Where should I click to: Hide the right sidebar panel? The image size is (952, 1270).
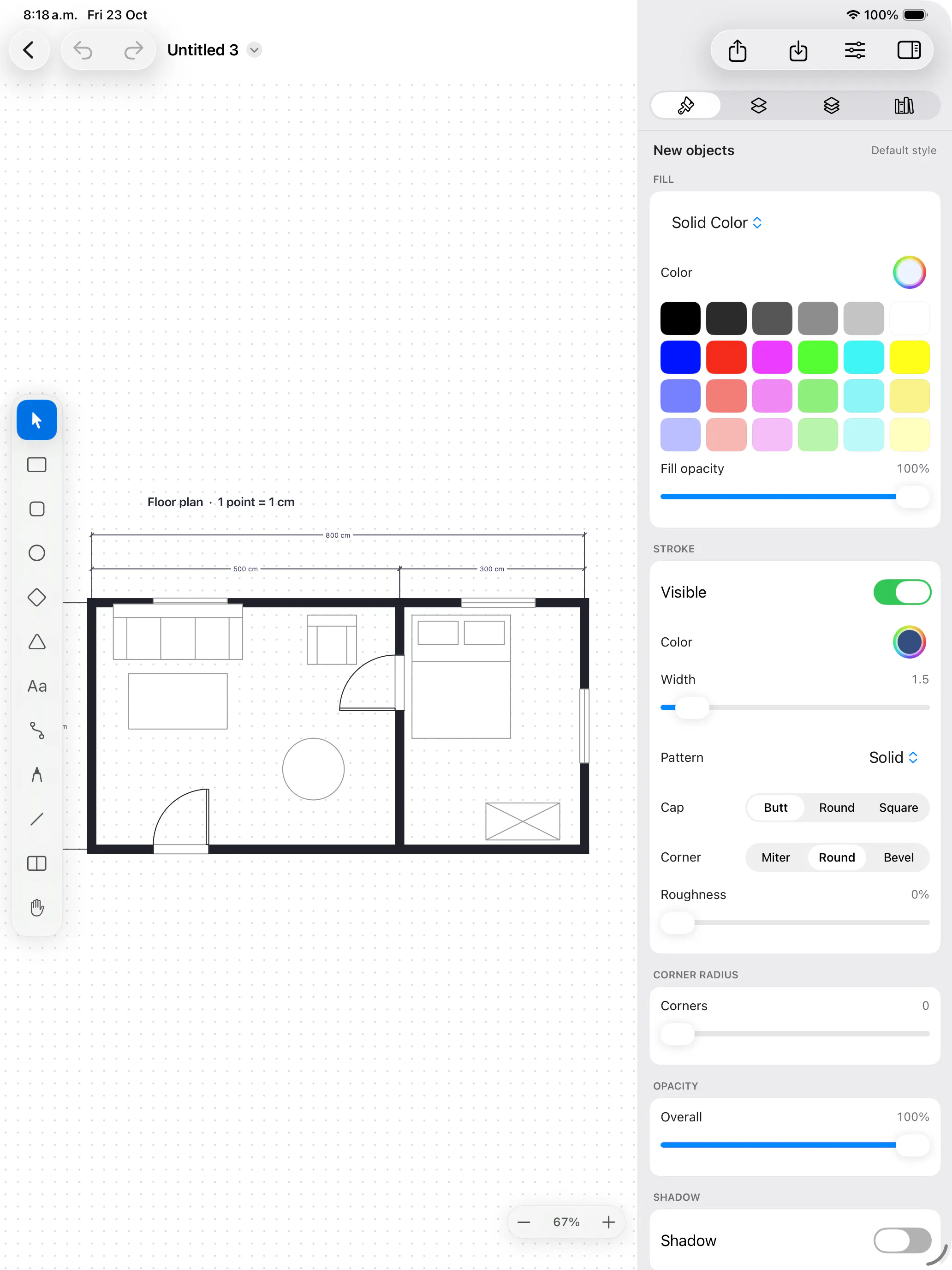coord(909,50)
